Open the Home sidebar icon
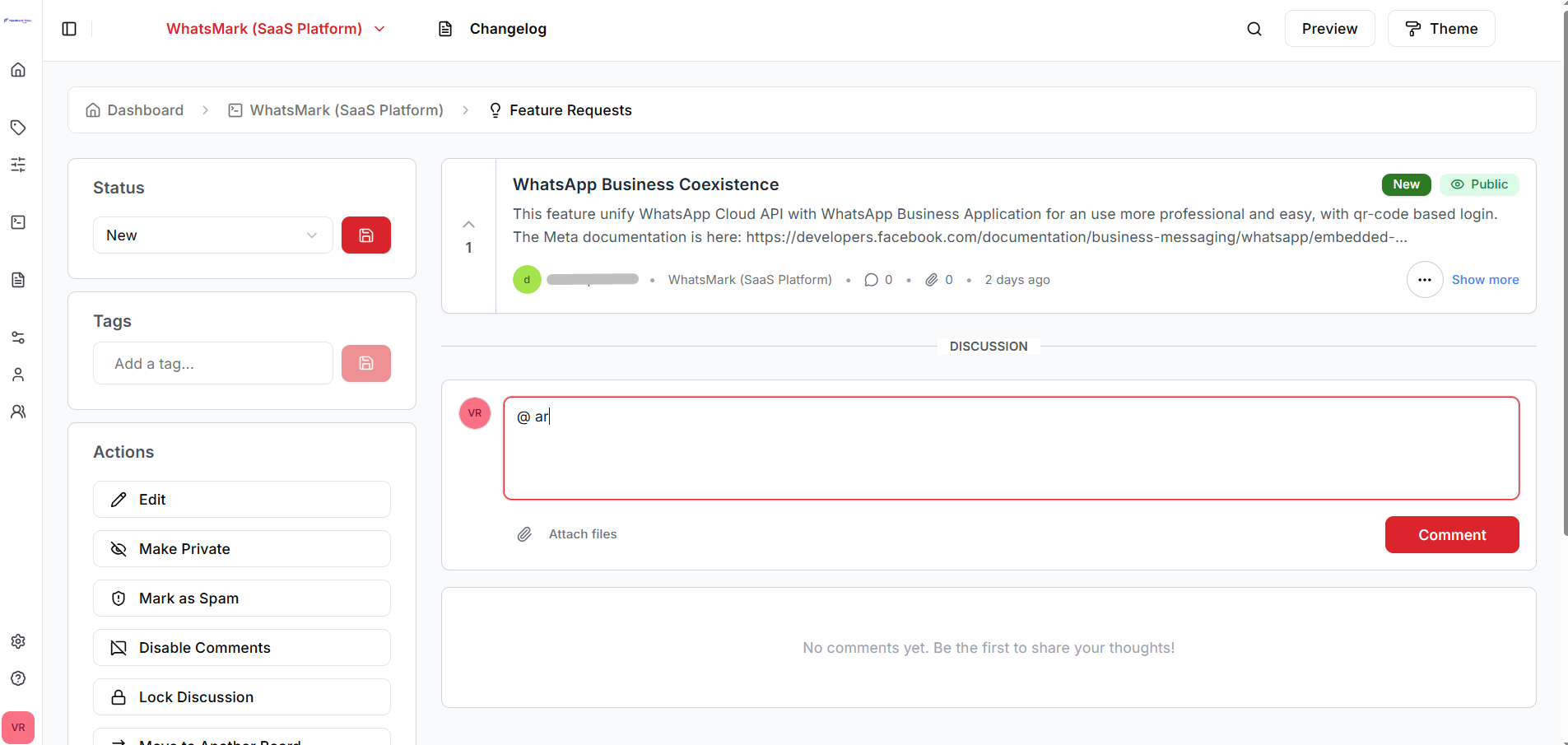Viewport: 1568px width, 745px height. (18, 70)
